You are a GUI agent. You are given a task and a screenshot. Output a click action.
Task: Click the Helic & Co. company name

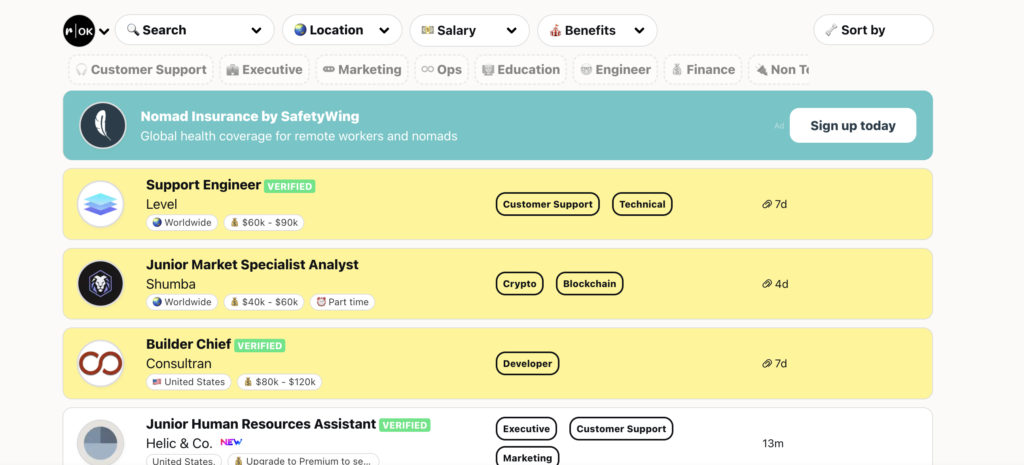pyautogui.click(x=180, y=443)
